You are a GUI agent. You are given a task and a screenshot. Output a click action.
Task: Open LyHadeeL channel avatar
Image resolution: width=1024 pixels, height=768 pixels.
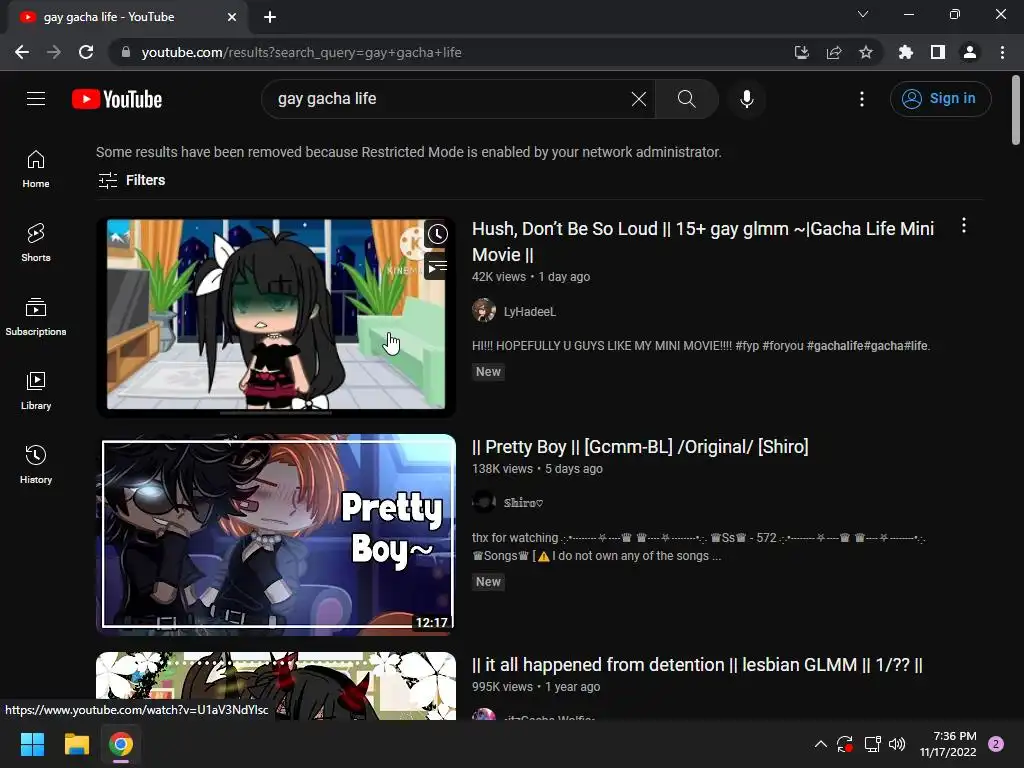(483, 311)
